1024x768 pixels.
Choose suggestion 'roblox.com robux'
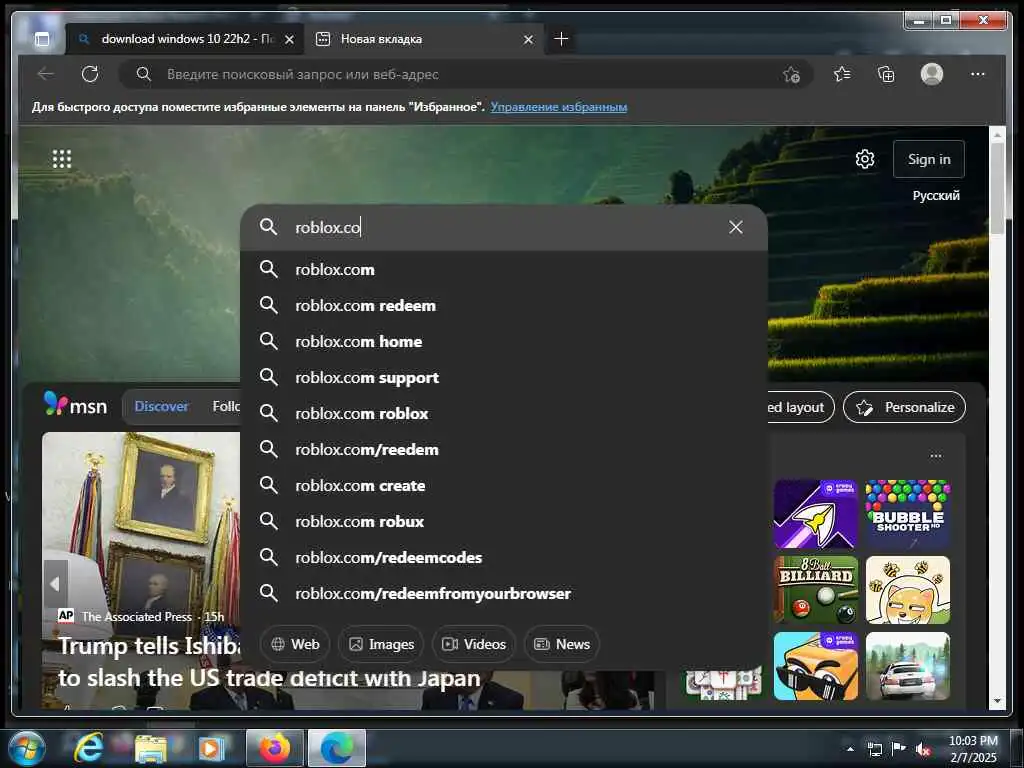504,521
